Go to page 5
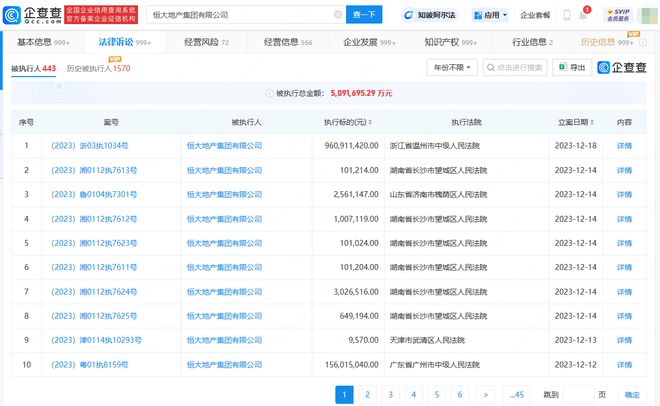The image size is (660, 406). [x=437, y=395]
